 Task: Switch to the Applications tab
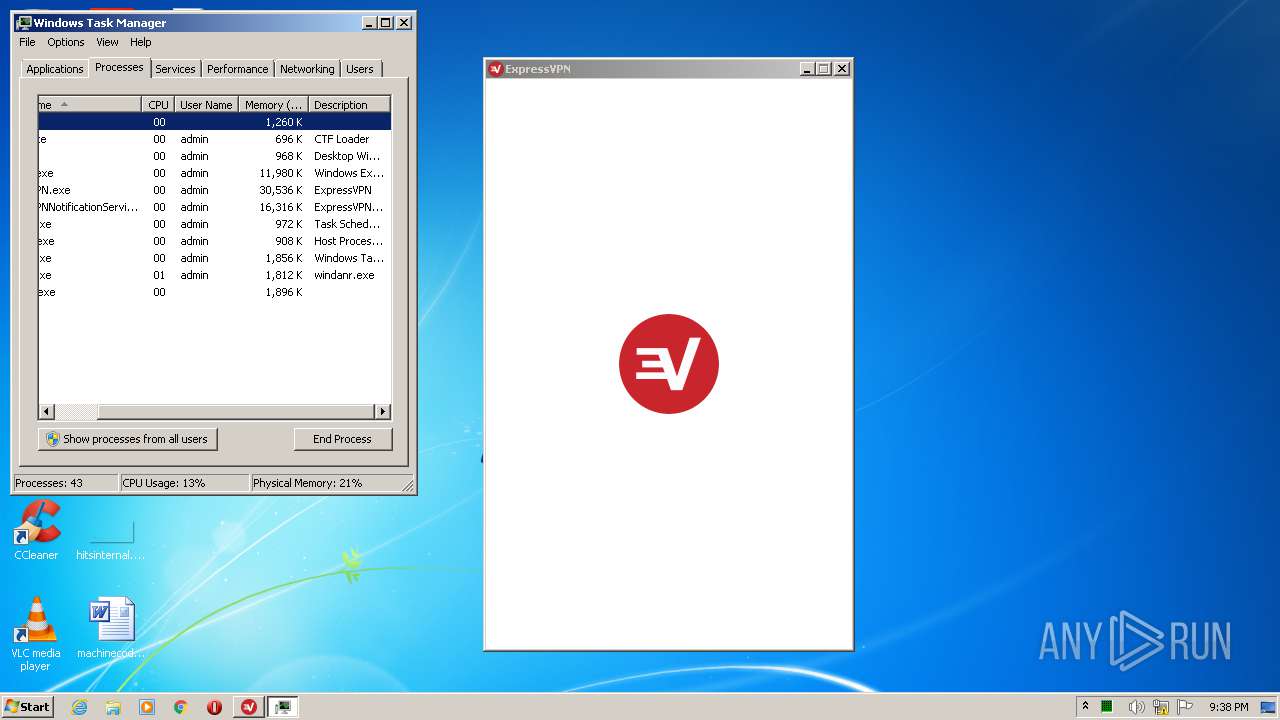(55, 69)
